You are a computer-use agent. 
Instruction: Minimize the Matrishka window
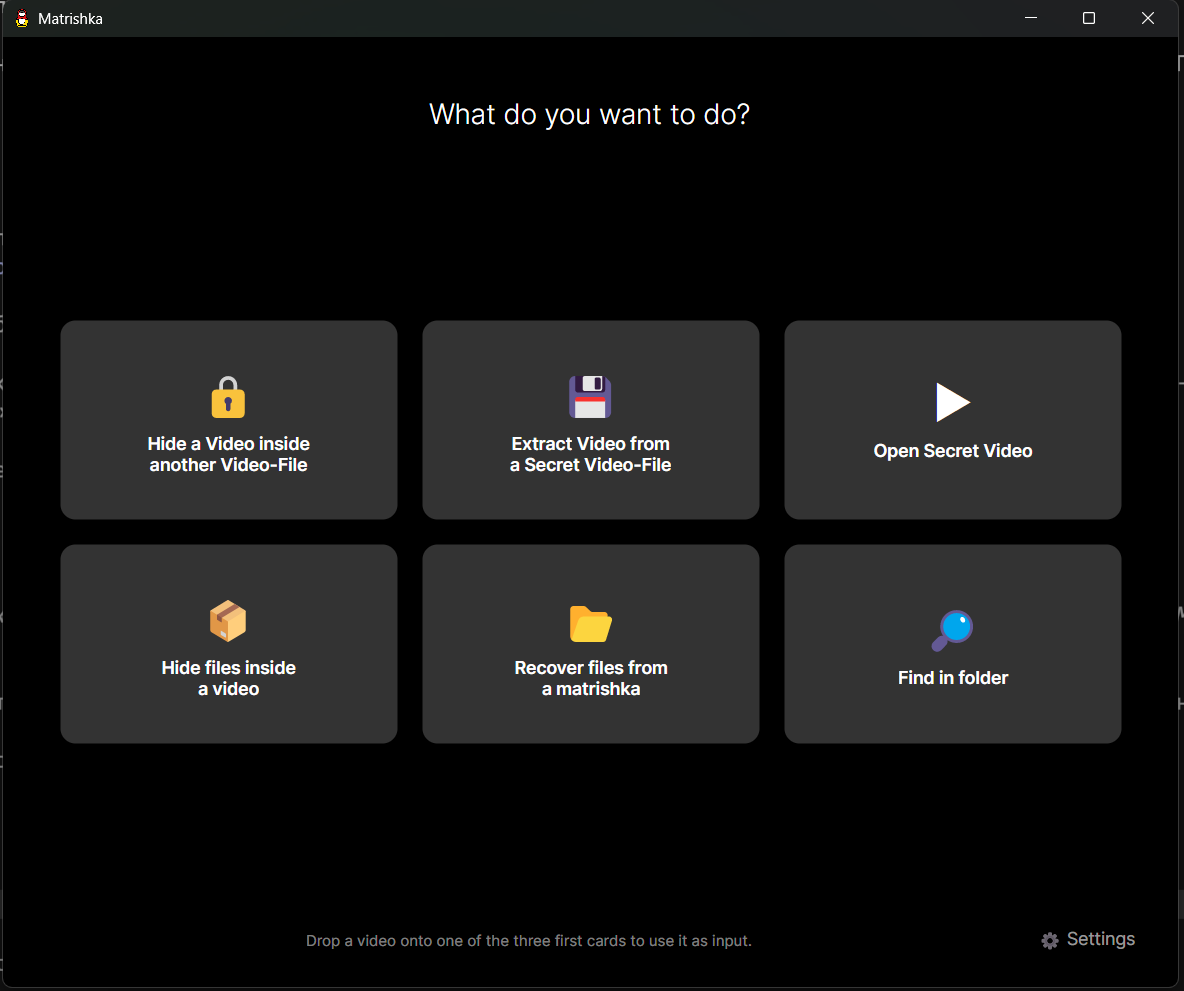1031,18
